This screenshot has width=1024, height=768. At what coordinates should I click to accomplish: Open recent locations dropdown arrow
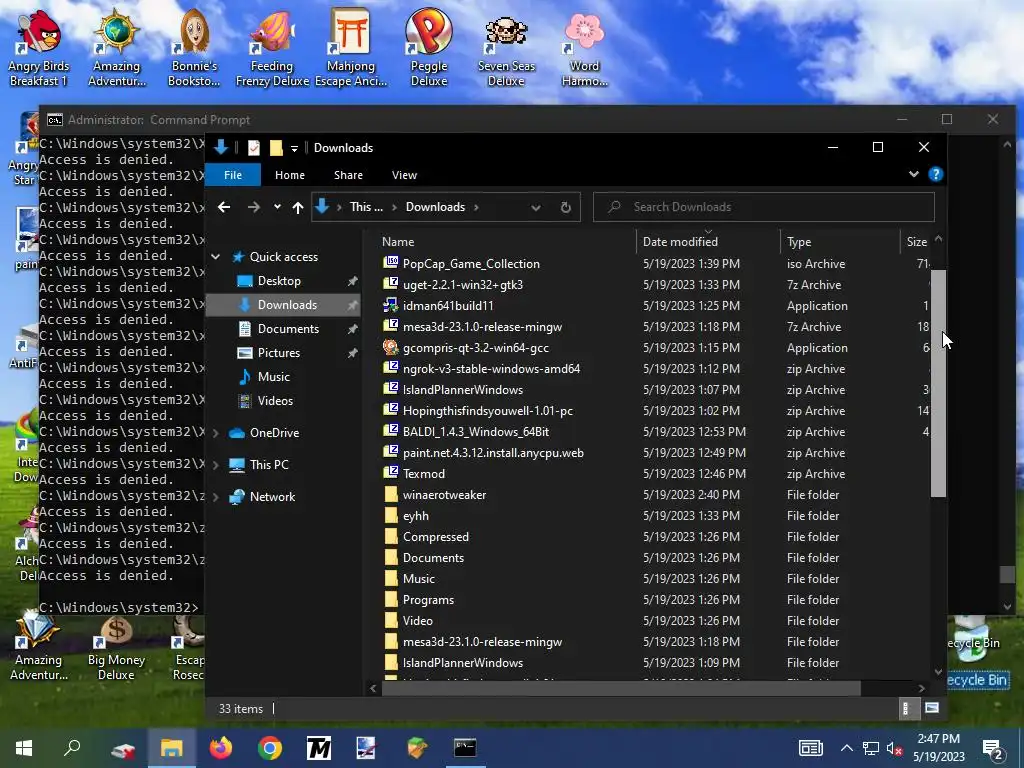click(277, 207)
